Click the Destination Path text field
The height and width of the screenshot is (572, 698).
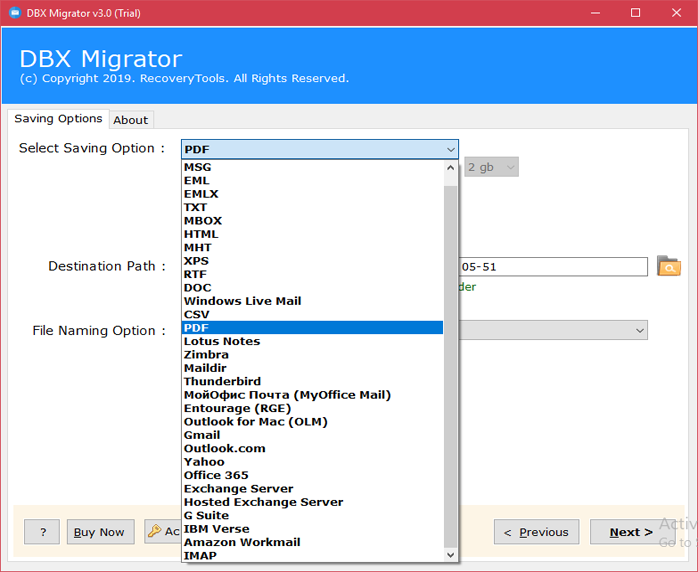pos(553,267)
